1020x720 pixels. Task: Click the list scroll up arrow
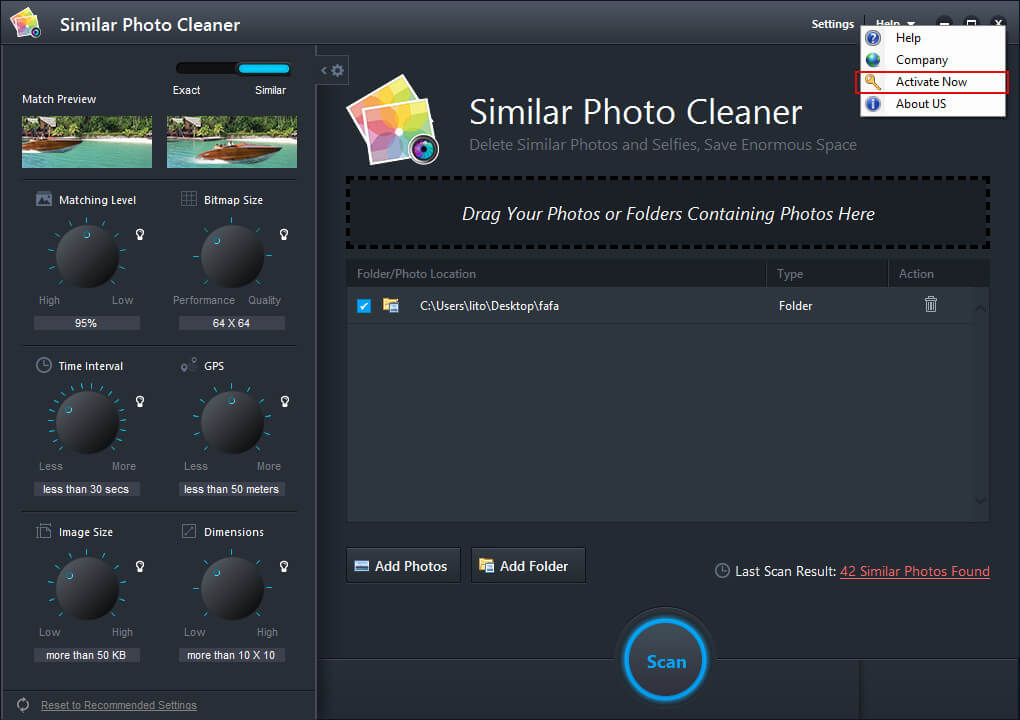pos(980,308)
